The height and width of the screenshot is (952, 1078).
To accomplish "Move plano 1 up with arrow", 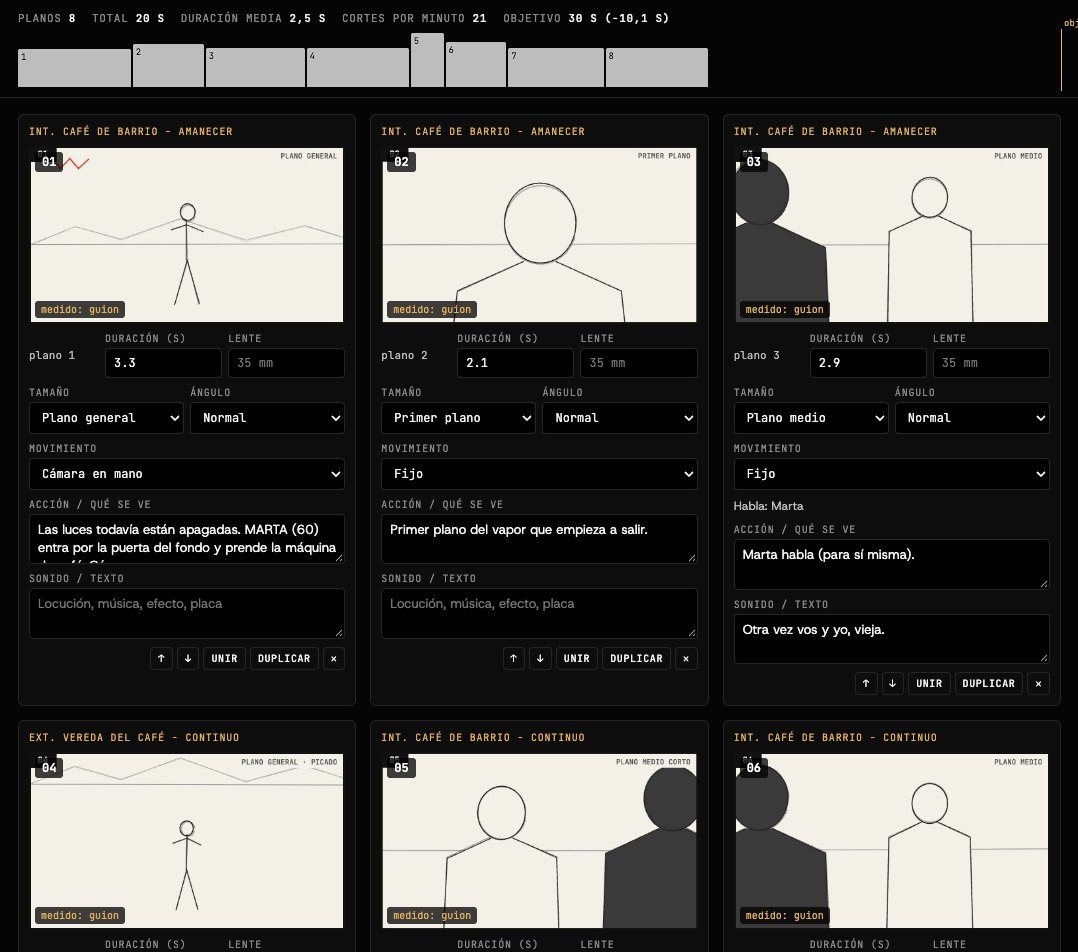I will click(x=161, y=658).
